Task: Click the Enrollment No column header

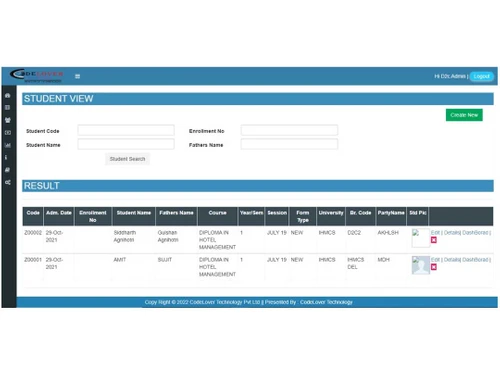Action: click(x=93, y=216)
